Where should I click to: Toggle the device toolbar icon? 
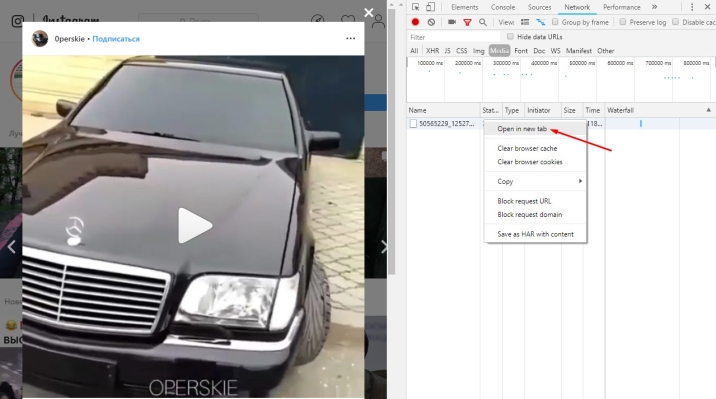tap(430, 7)
